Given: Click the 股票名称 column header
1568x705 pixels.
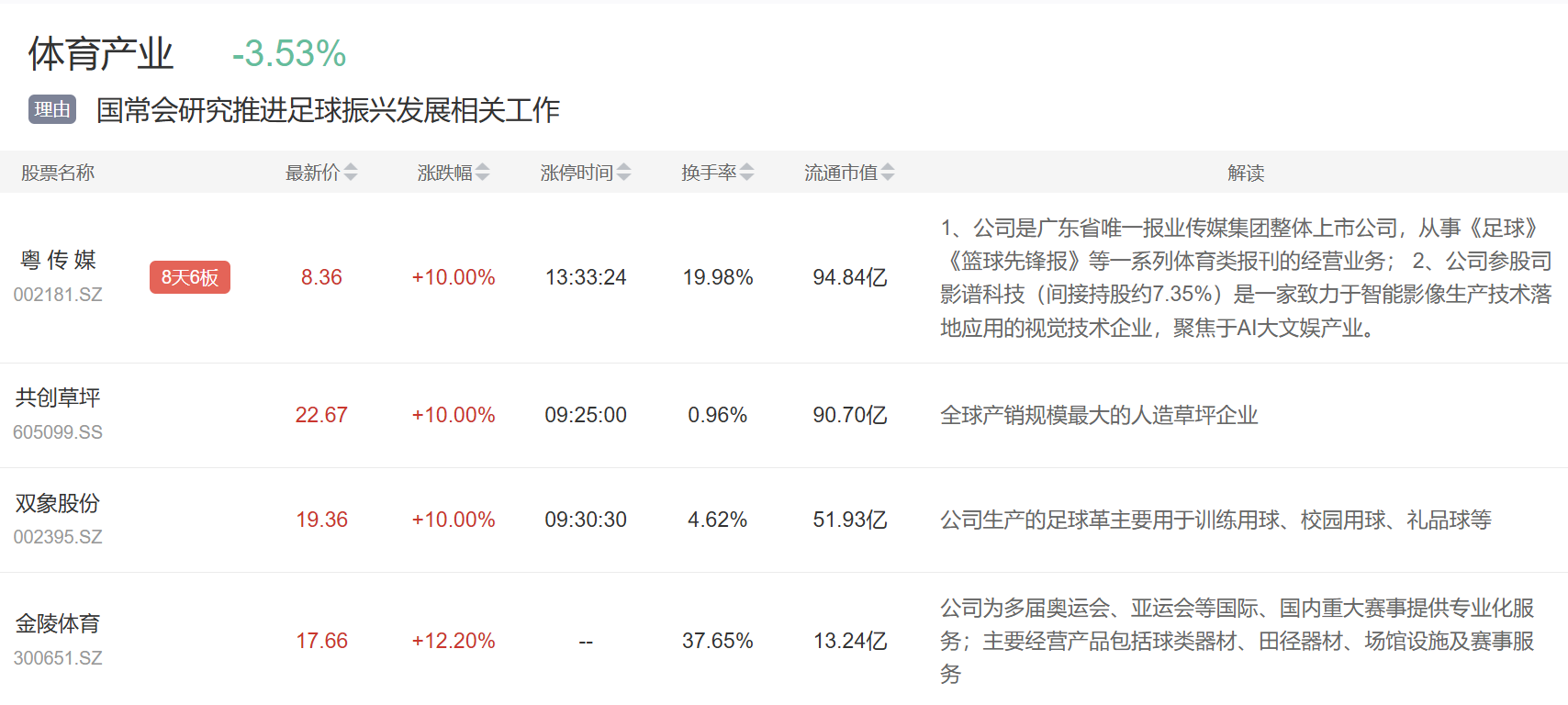Looking at the screenshot, I should 58,173.
